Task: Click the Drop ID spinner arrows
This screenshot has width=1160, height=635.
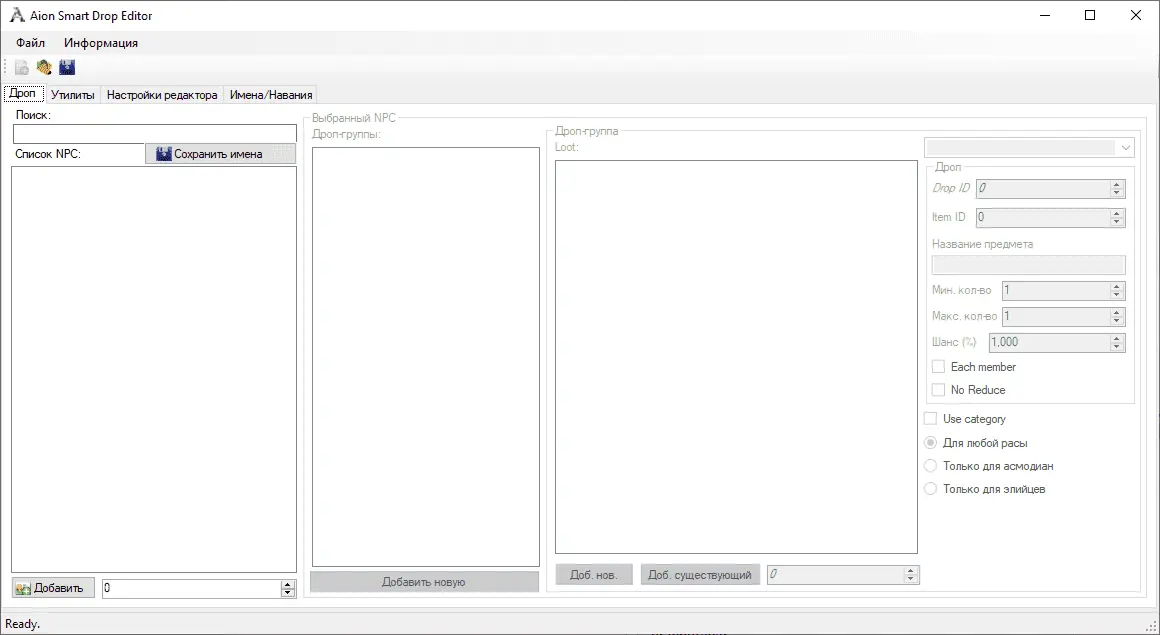Action: tap(1117, 188)
